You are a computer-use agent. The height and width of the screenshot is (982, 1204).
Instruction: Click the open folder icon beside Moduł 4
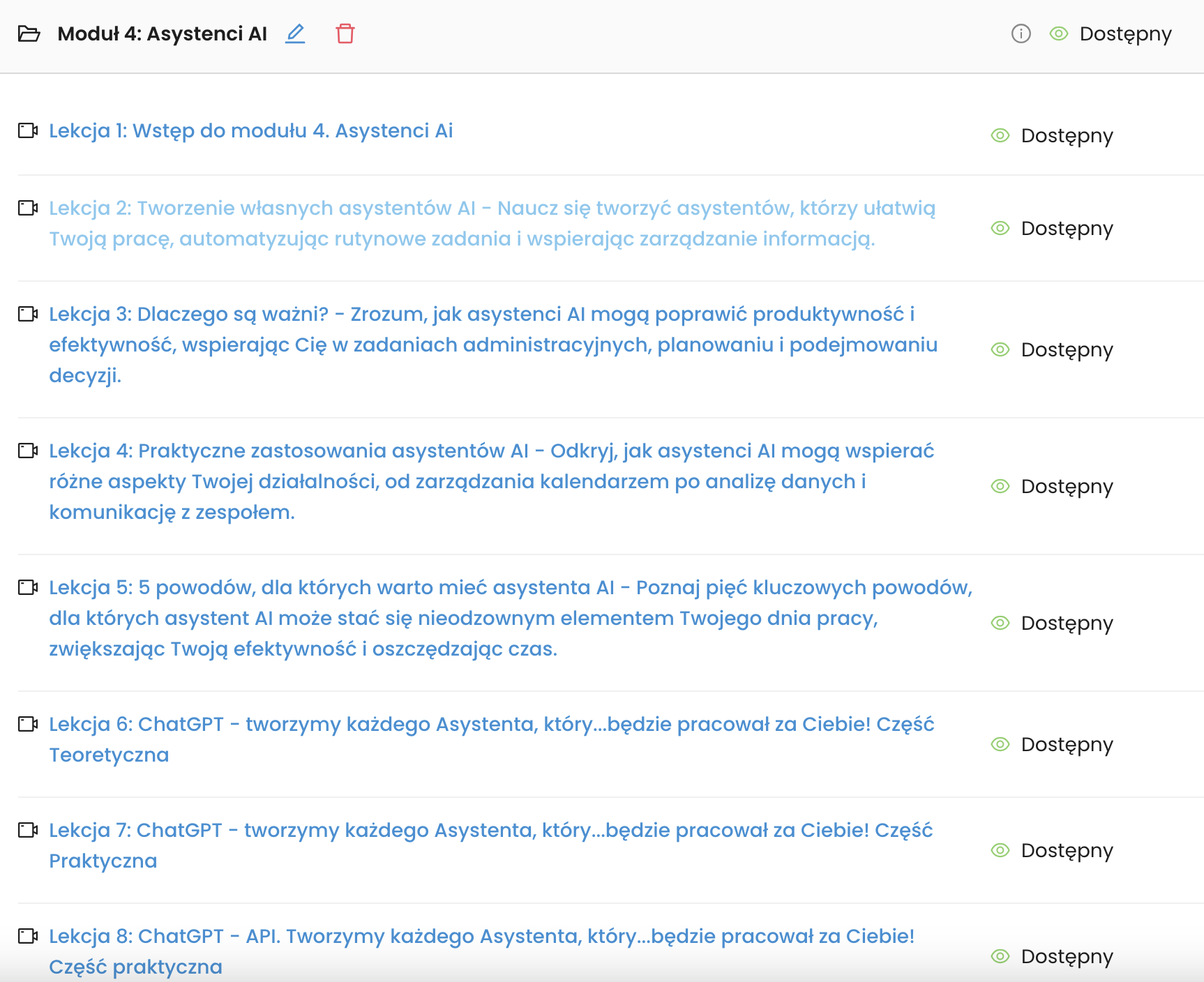(29, 33)
